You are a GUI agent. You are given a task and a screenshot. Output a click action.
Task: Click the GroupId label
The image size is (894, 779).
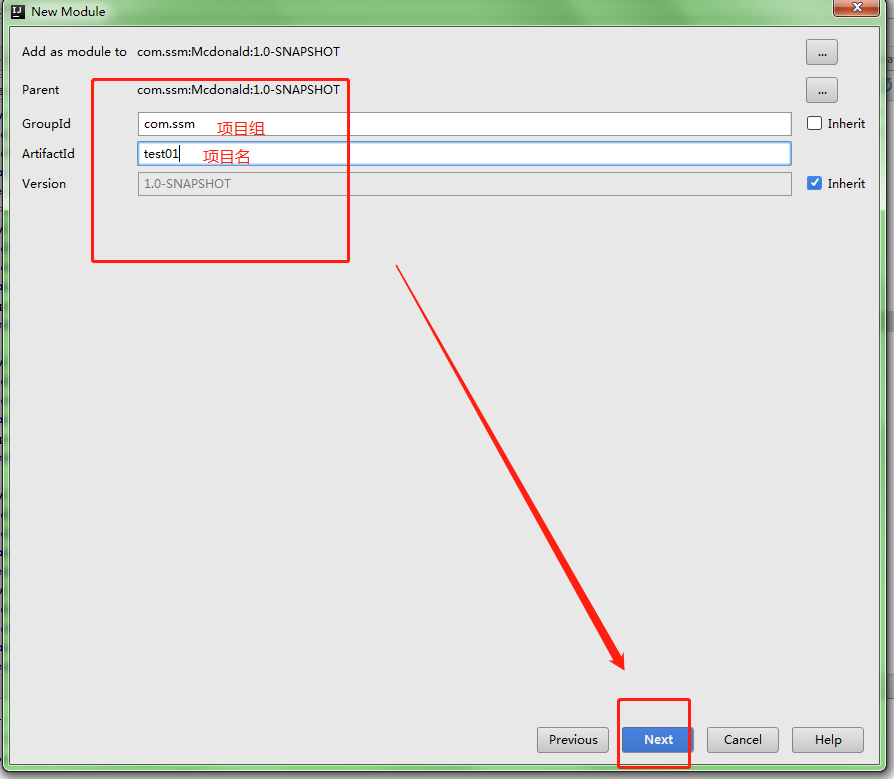[46, 124]
